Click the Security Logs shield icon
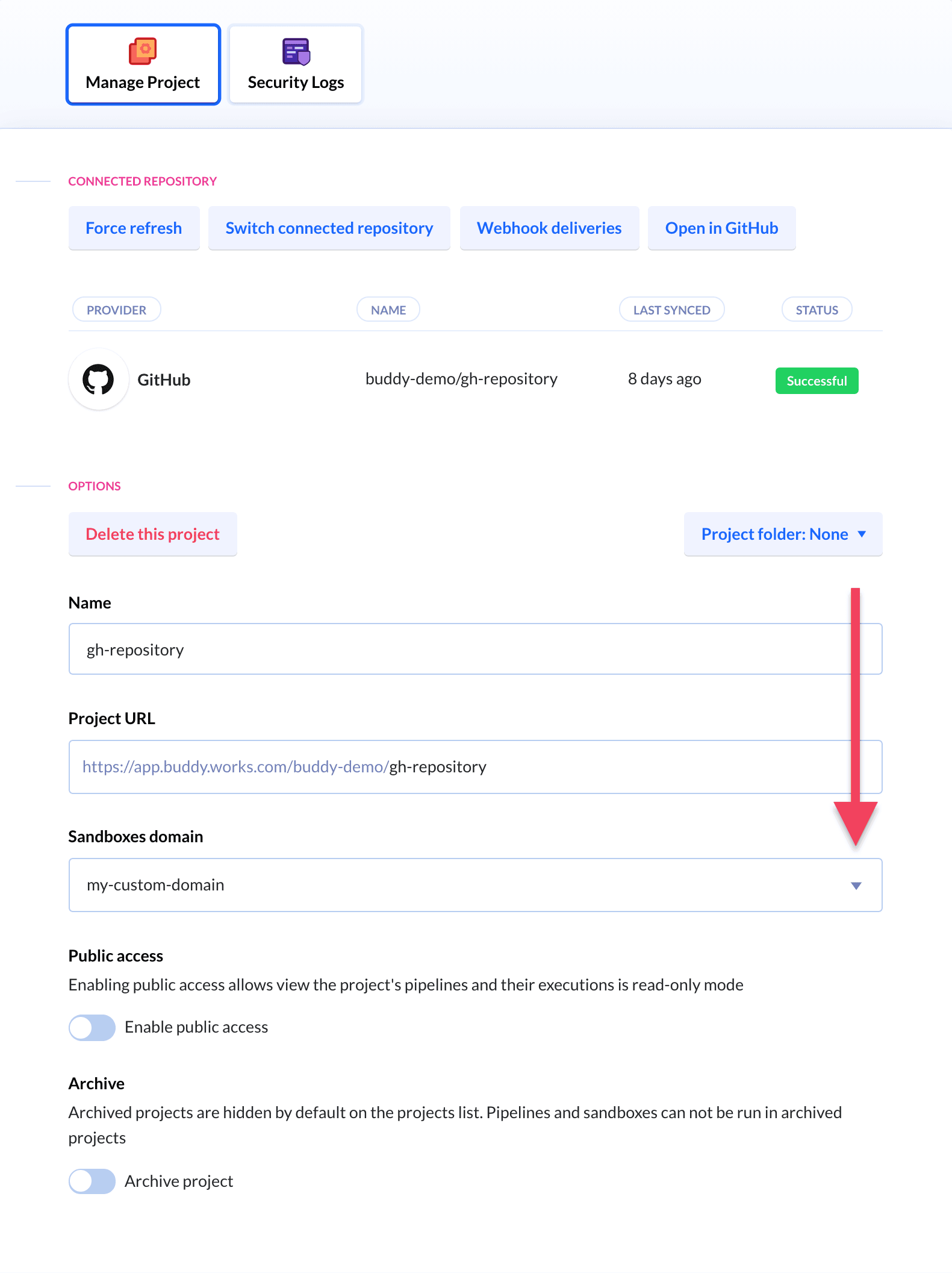Viewport: 952px width, 1273px height. [x=296, y=51]
